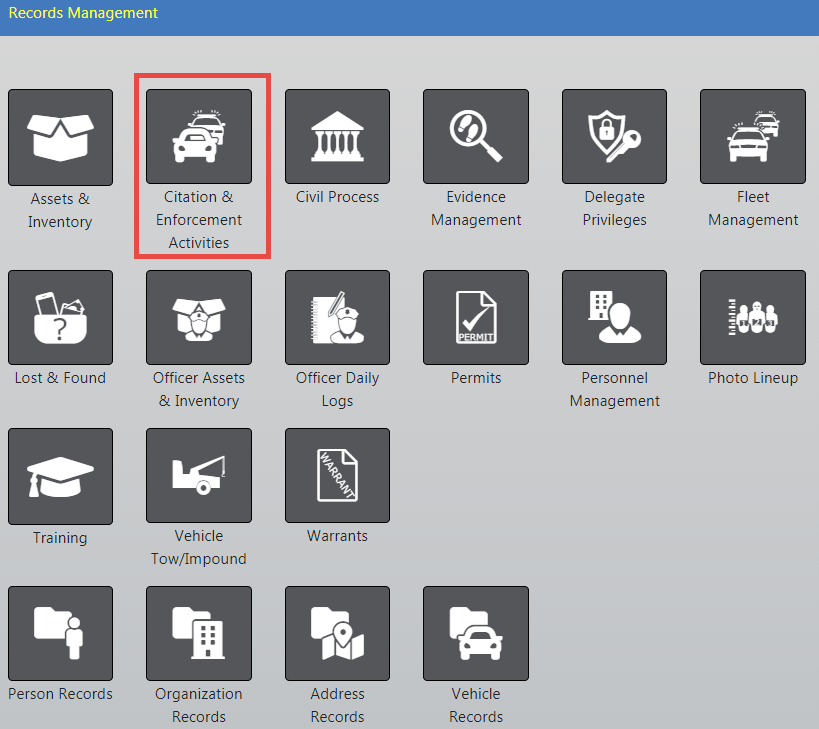This screenshot has width=819, height=729.
Task: Open Personnel Management icon
Action: tap(614, 317)
